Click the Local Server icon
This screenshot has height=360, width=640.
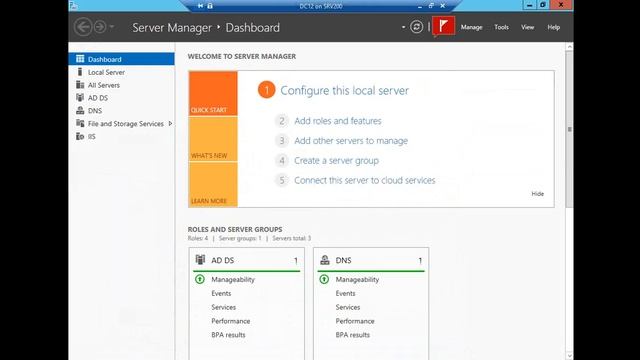80,72
